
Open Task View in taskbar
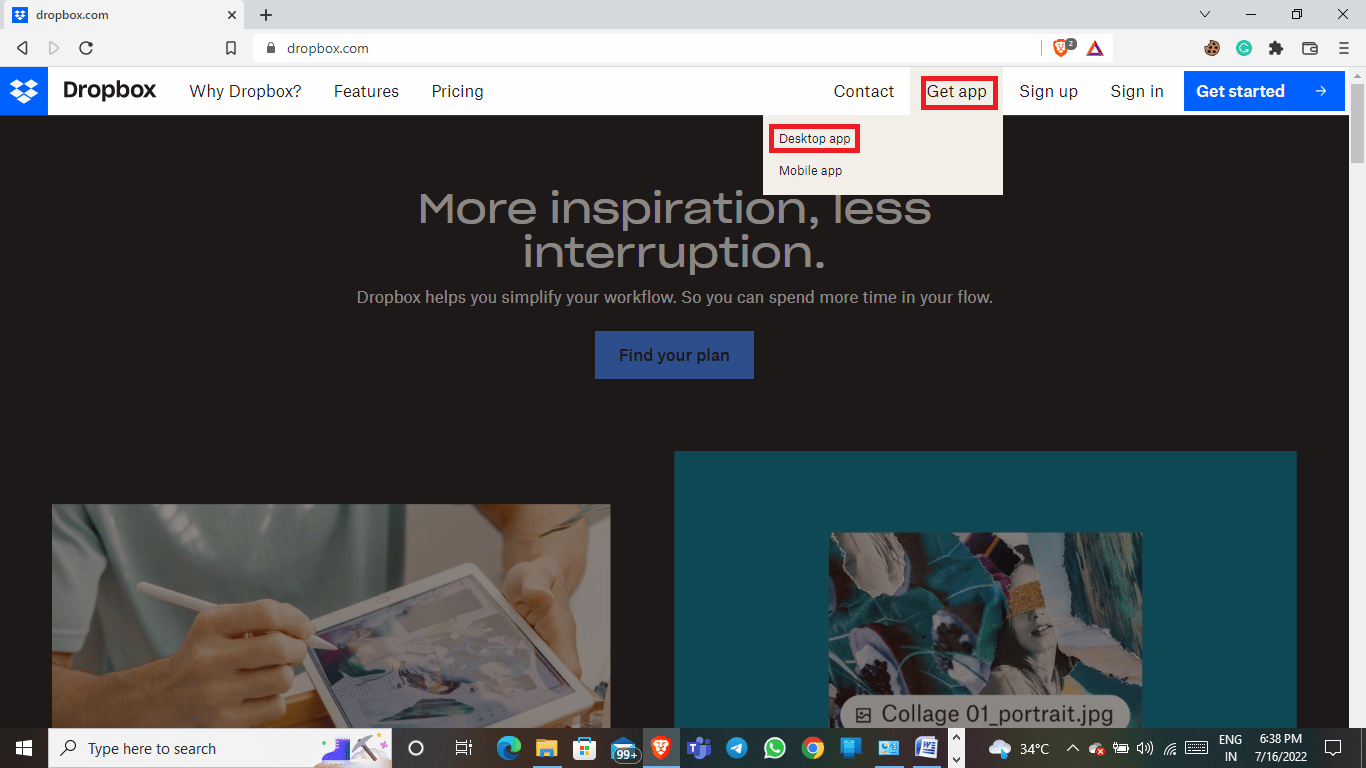[x=463, y=748]
